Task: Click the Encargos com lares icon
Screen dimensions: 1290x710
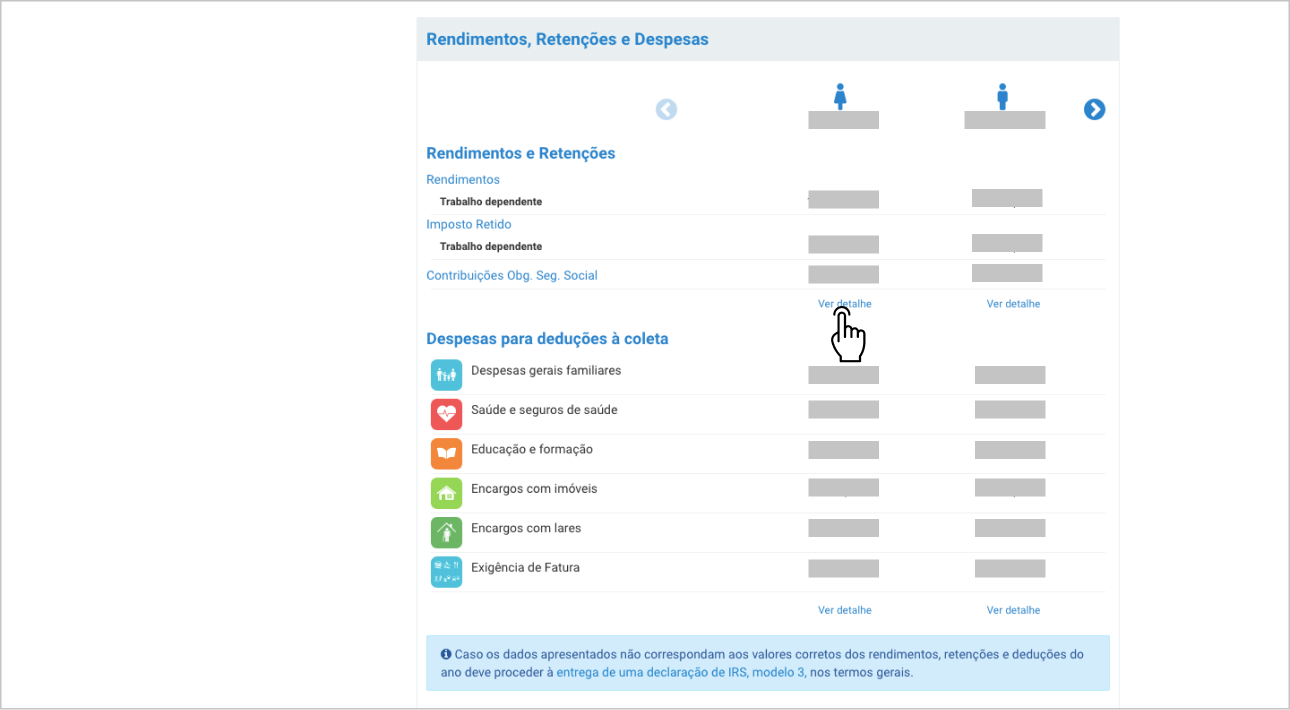Action: pos(446,532)
